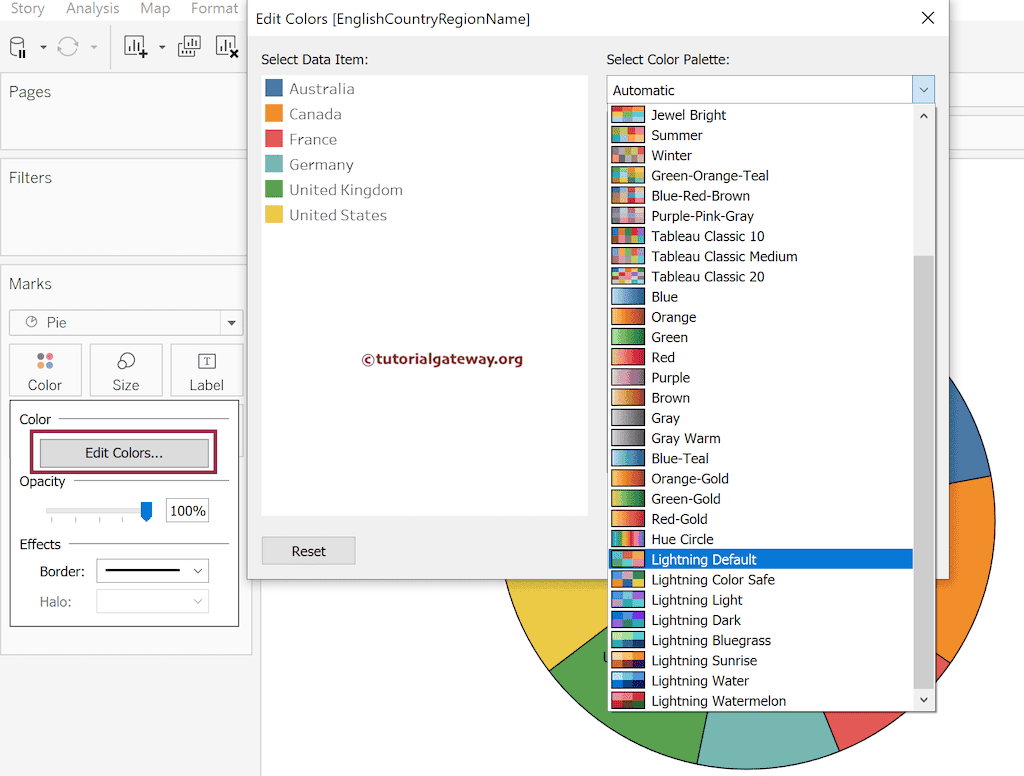This screenshot has width=1024, height=776.
Task: Click the clear sheet toolbar icon
Action: 227,47
